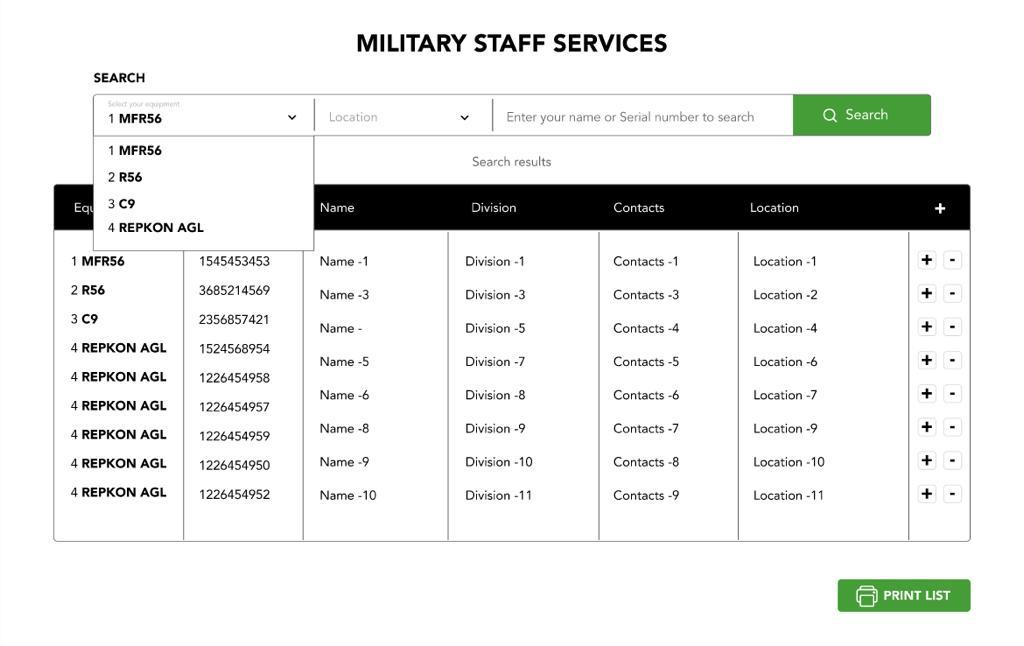Select serial number 1545453453
Viewport: 1024px width, 646px height.
(234, 261)
